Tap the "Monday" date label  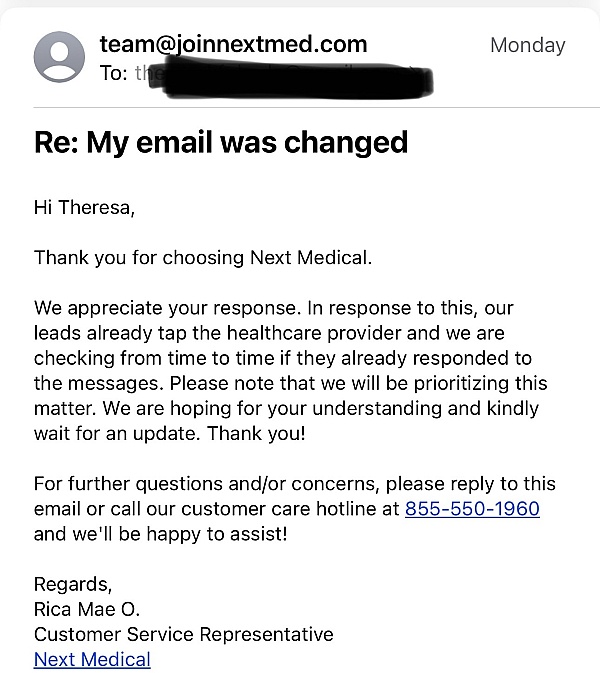pyautogui.click(x=527, y=45)
